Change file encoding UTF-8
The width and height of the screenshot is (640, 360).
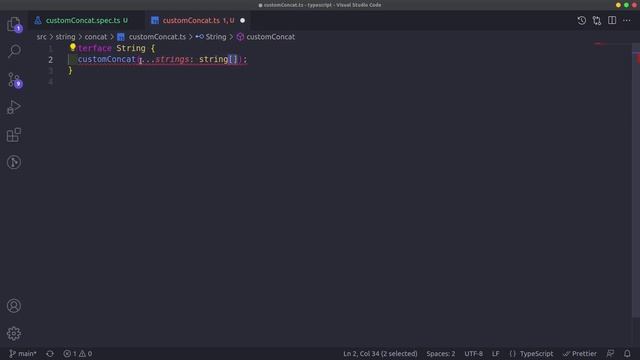[473, 353]
